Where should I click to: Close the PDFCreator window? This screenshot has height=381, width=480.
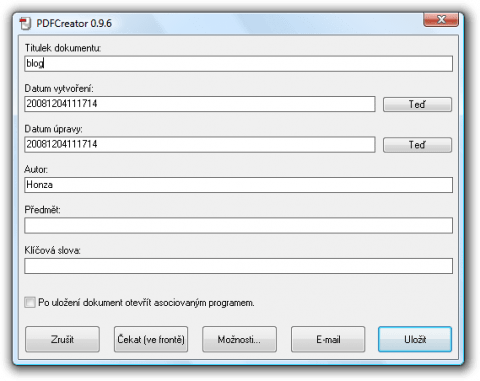click(441, 20)
